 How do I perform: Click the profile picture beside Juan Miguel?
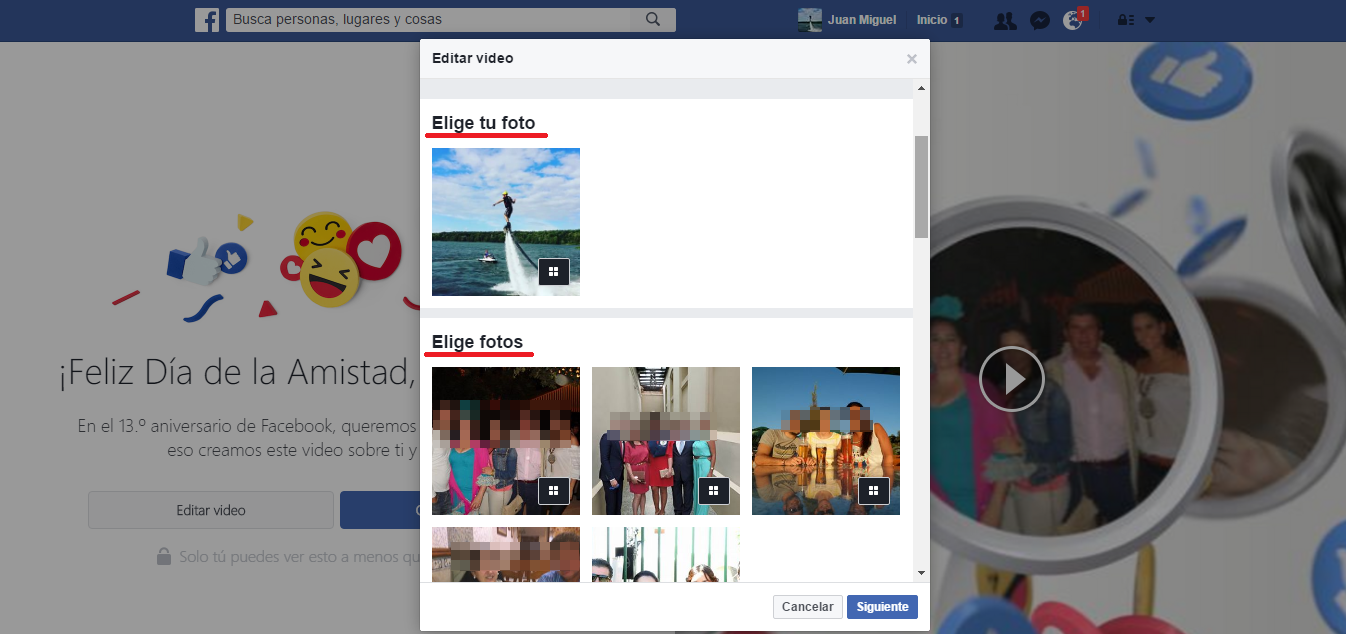pyautogui.click(x=810, y=20)
